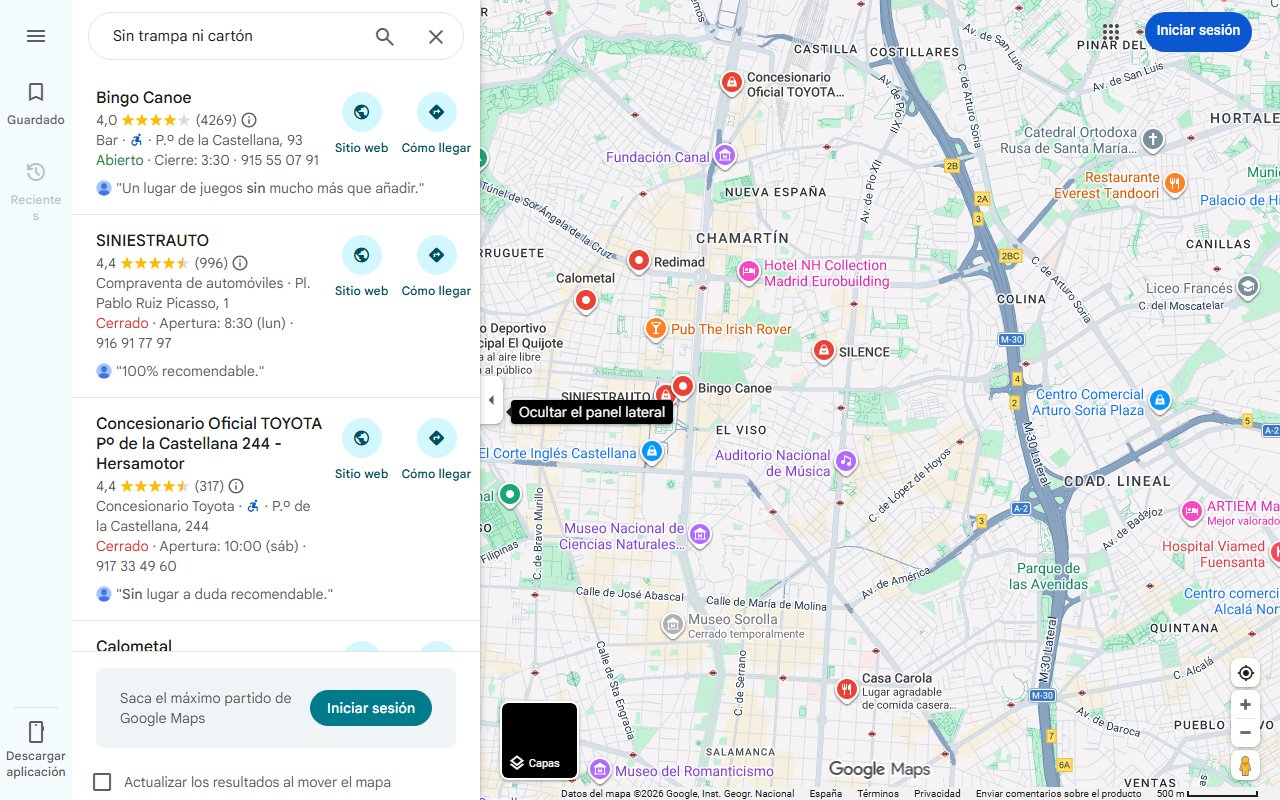The width and height of the screenshot is (1280, 800).
Task: Click Iniciar sesión in the promo banner
Action: pyautogui.click(x=370, y=707)
